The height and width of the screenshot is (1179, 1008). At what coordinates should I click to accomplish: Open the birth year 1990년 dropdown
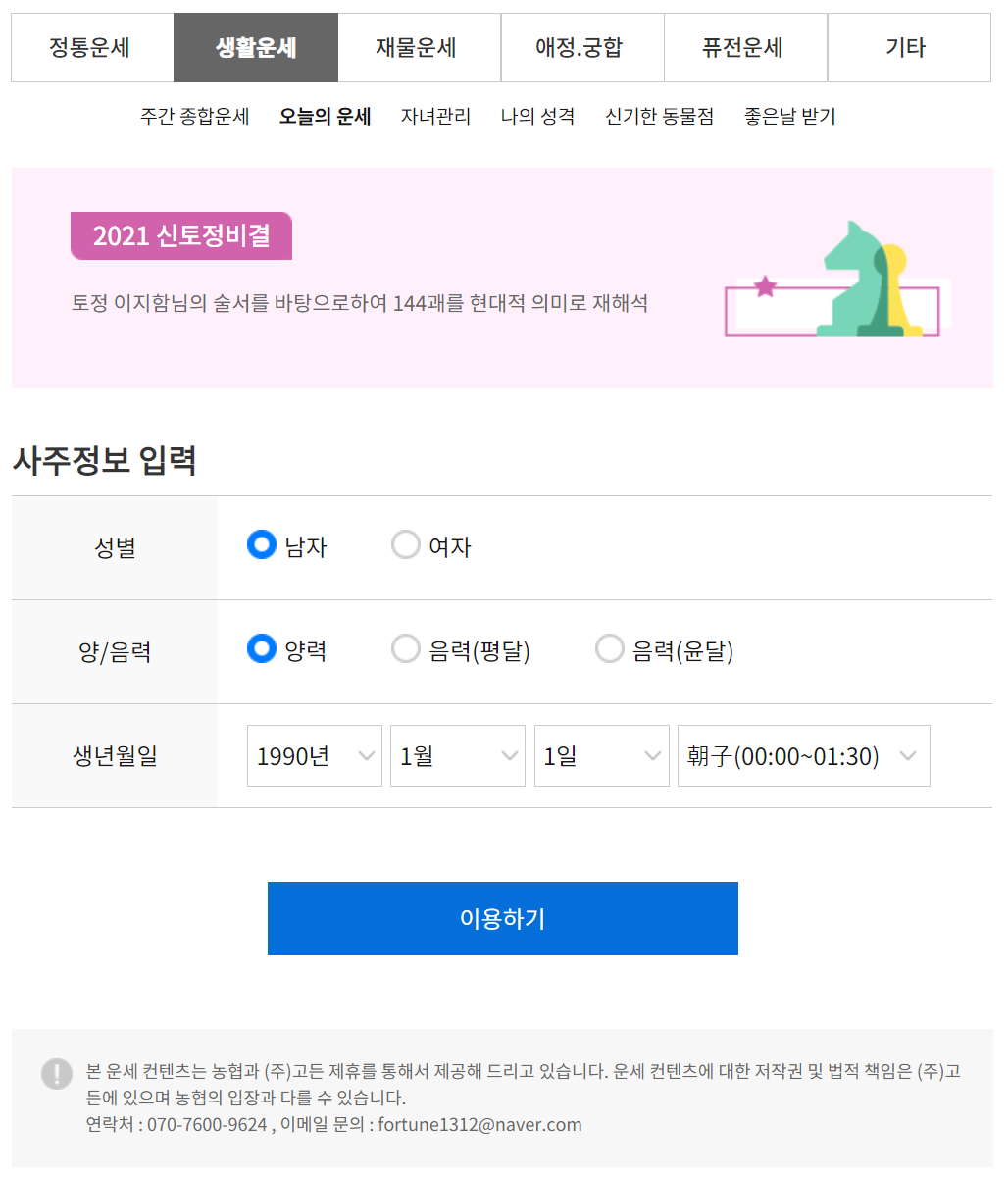(314, 756)
